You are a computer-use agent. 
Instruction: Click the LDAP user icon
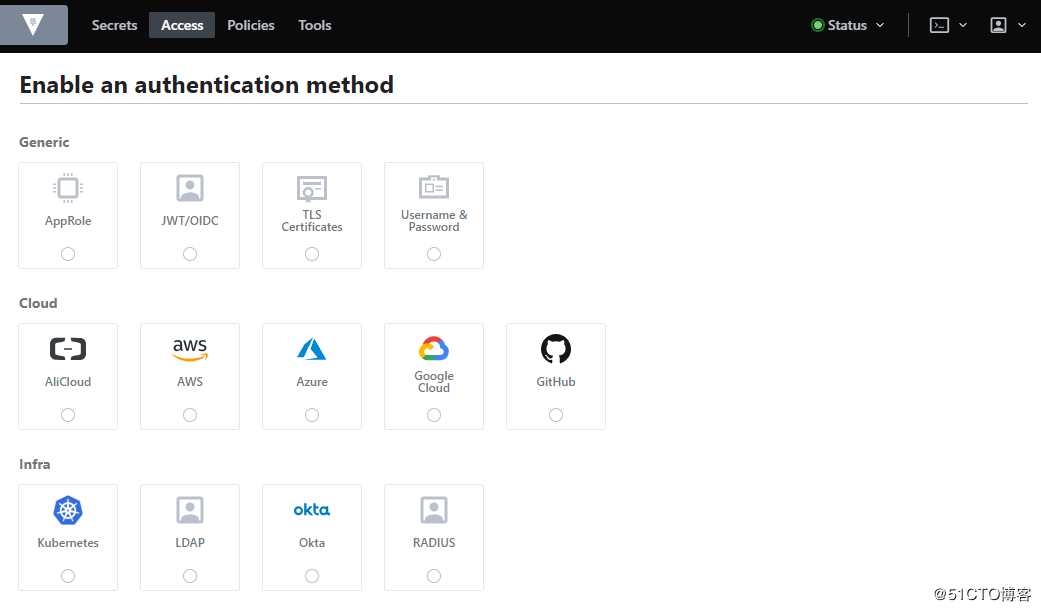(190, 510)
